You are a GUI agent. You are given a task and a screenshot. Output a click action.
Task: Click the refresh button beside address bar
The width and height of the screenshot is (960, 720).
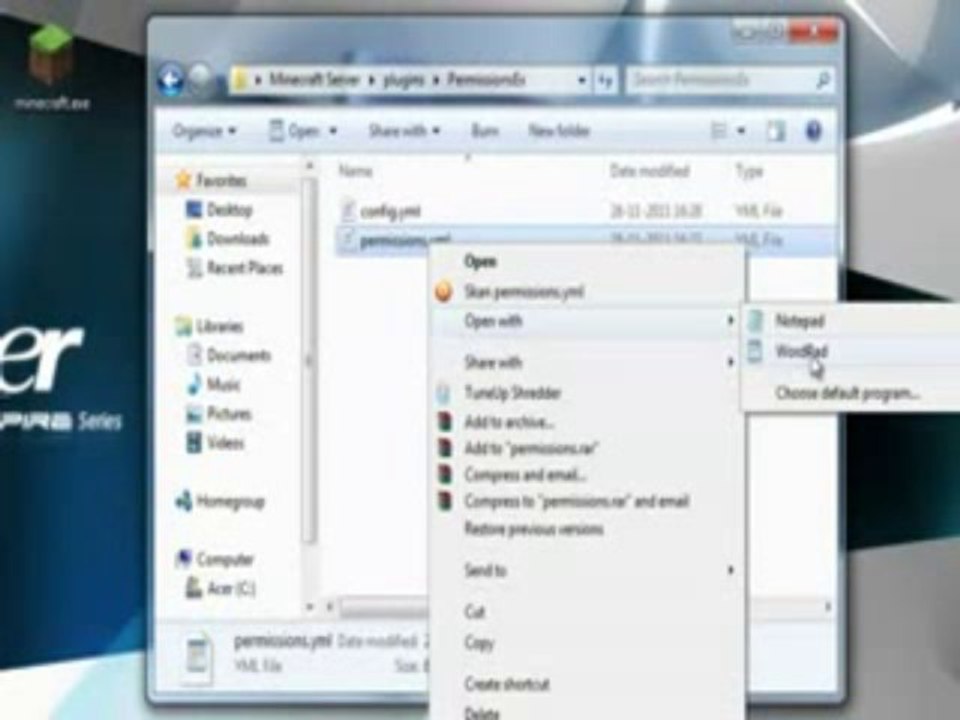point(605,80)
